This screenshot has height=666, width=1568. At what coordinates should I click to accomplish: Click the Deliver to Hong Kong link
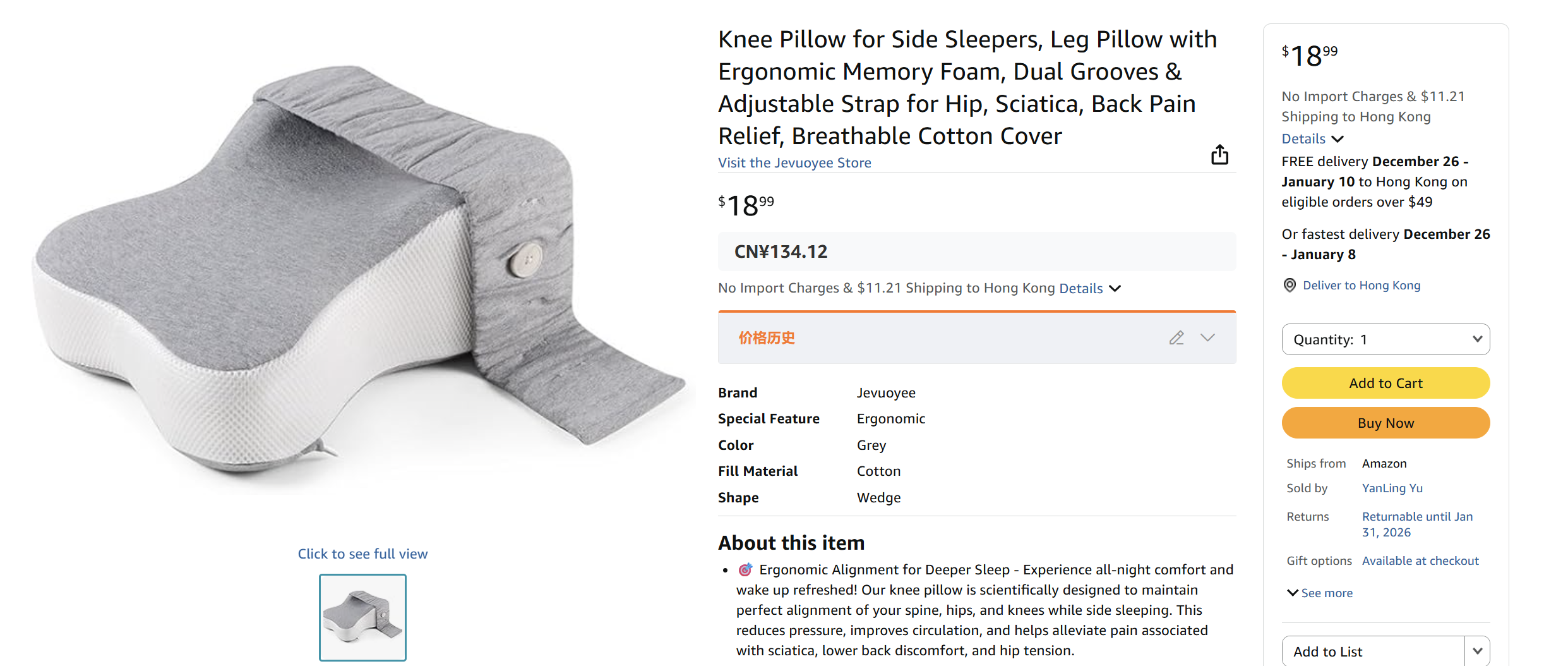pos(1362,285)
